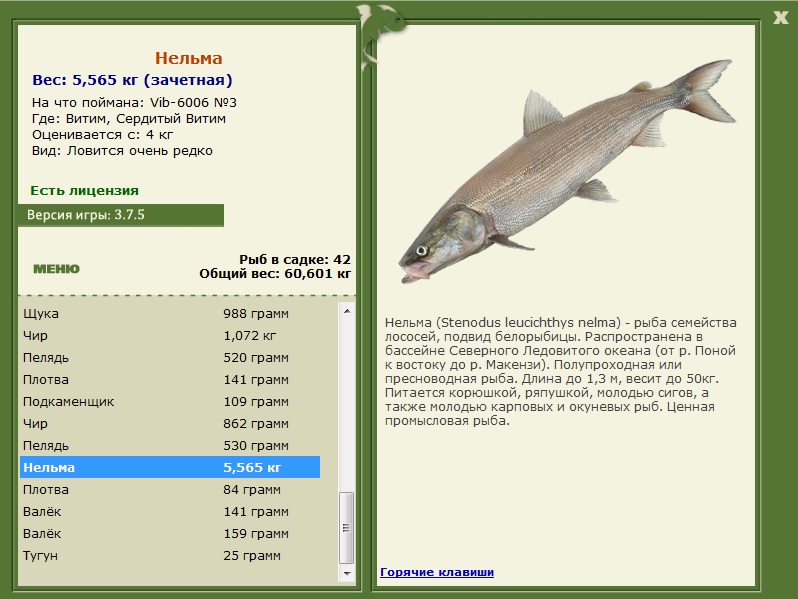Click the Есть лицензия label

[x=84, y=190]
